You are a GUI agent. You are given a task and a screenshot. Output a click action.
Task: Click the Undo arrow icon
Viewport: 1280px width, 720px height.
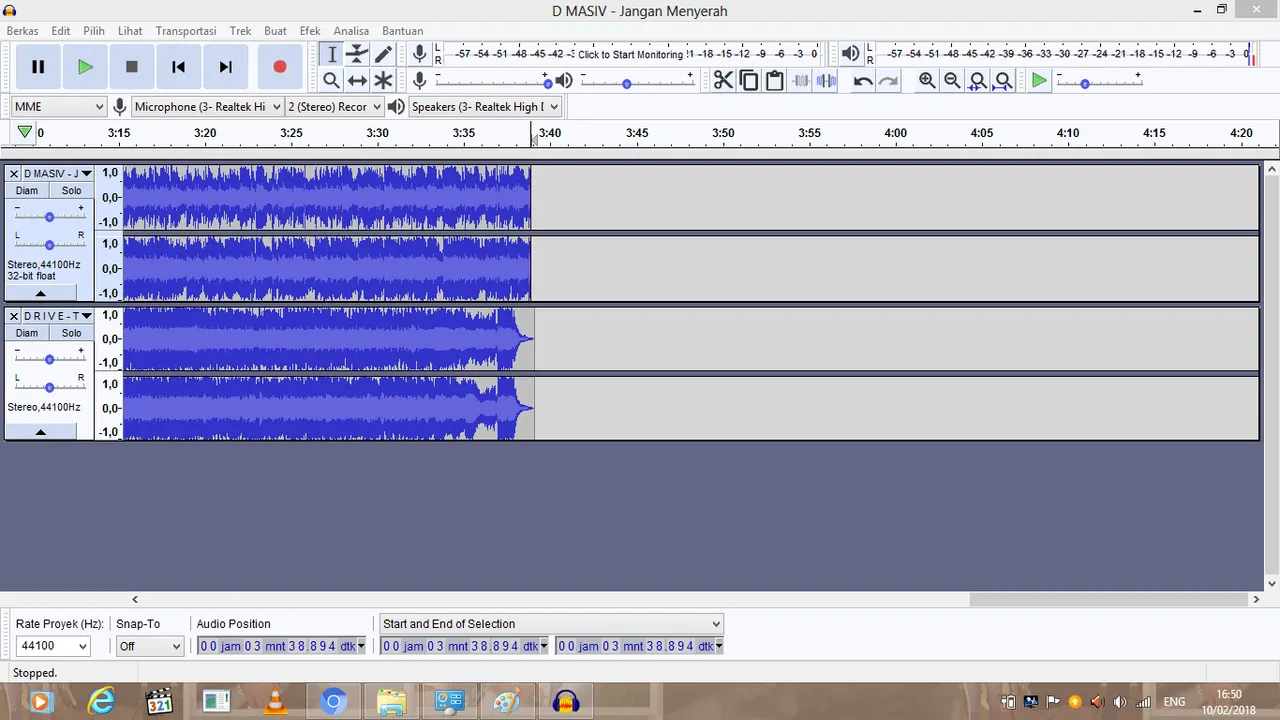863,81
